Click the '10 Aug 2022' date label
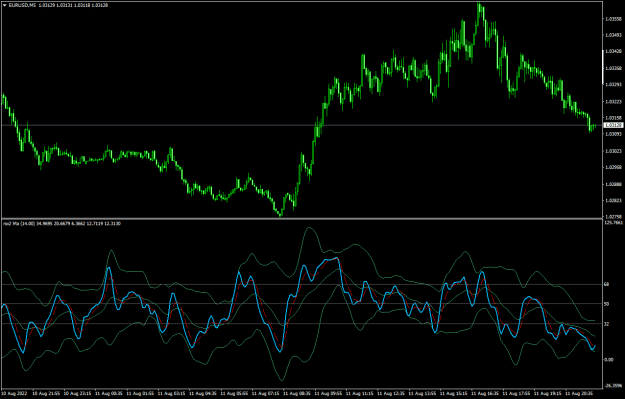The image size is (625, 399). point(15,393)
